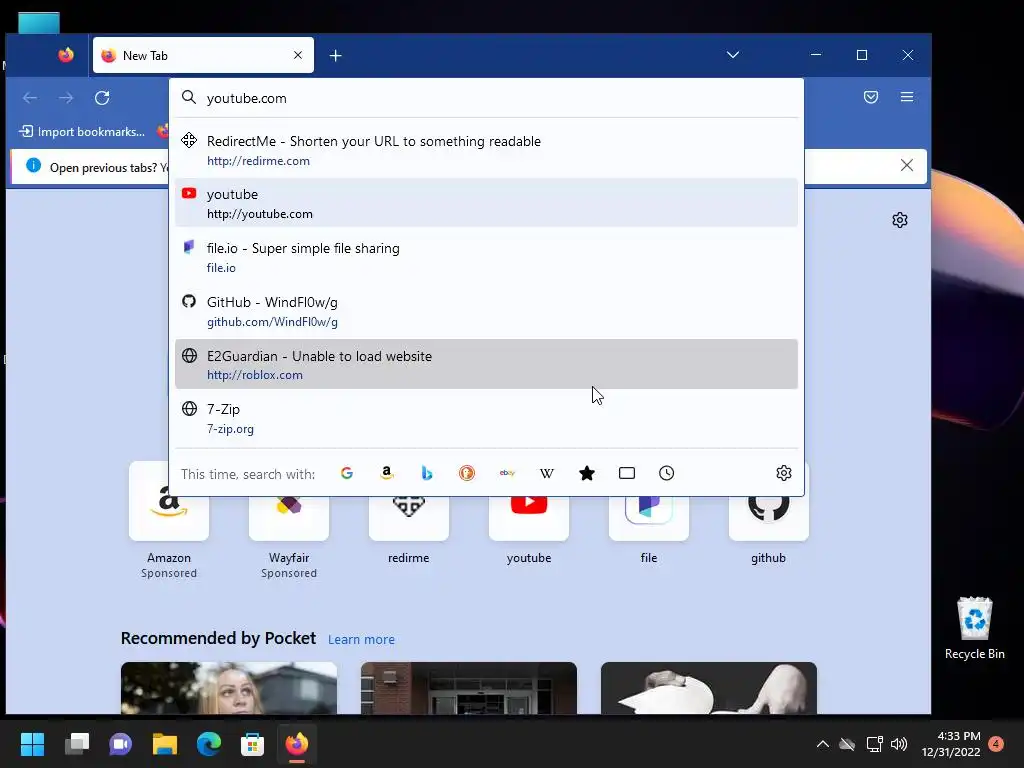The image size is (1024, 768).
Task: Open GitHub WindFl0w/g suggestion
Action: [487, 311]
